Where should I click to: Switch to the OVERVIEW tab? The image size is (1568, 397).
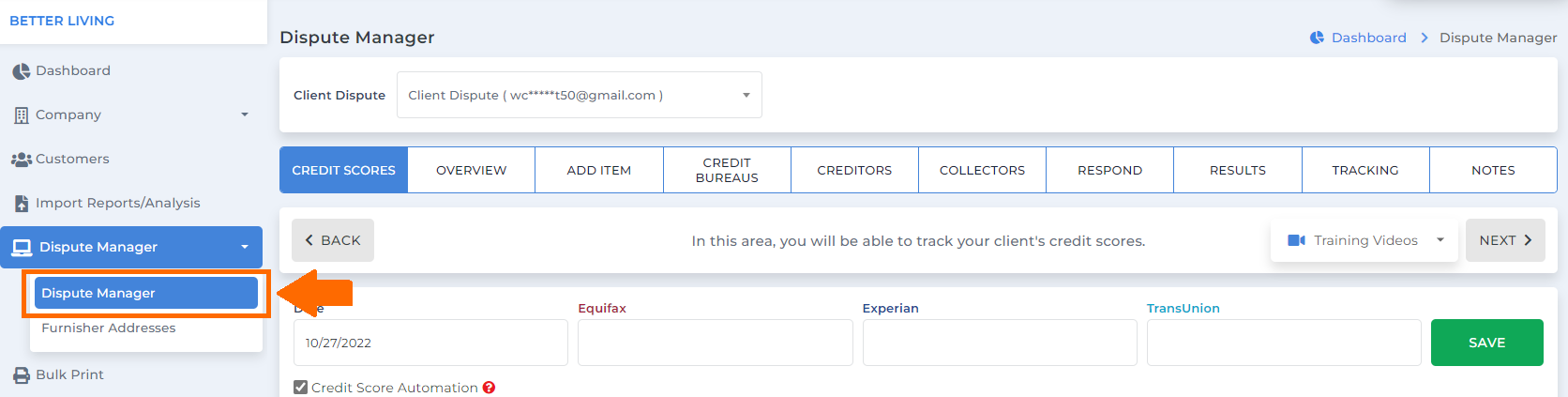click(471, 170)
